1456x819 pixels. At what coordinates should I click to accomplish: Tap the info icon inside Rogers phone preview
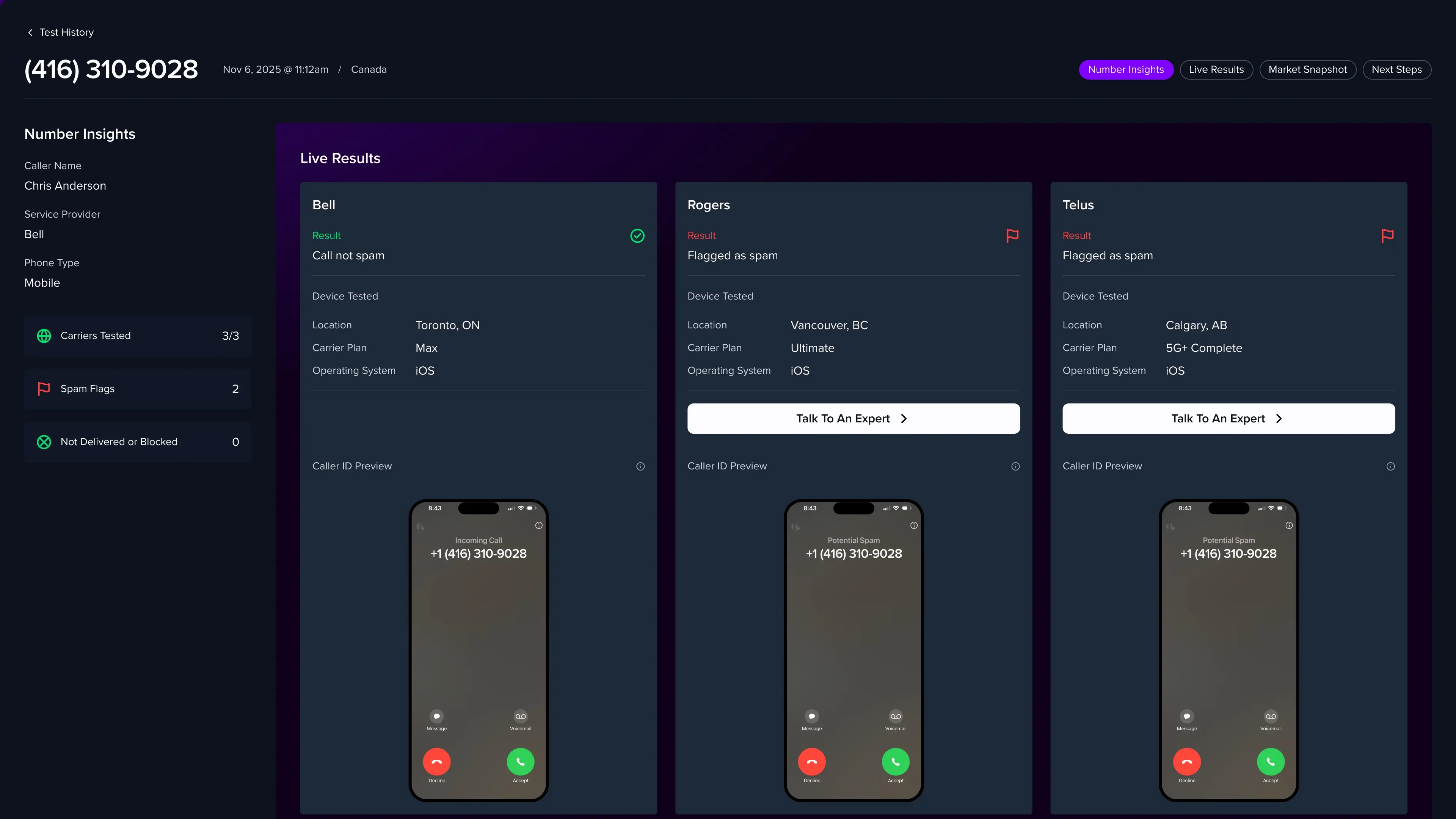[x=914, y=525]
